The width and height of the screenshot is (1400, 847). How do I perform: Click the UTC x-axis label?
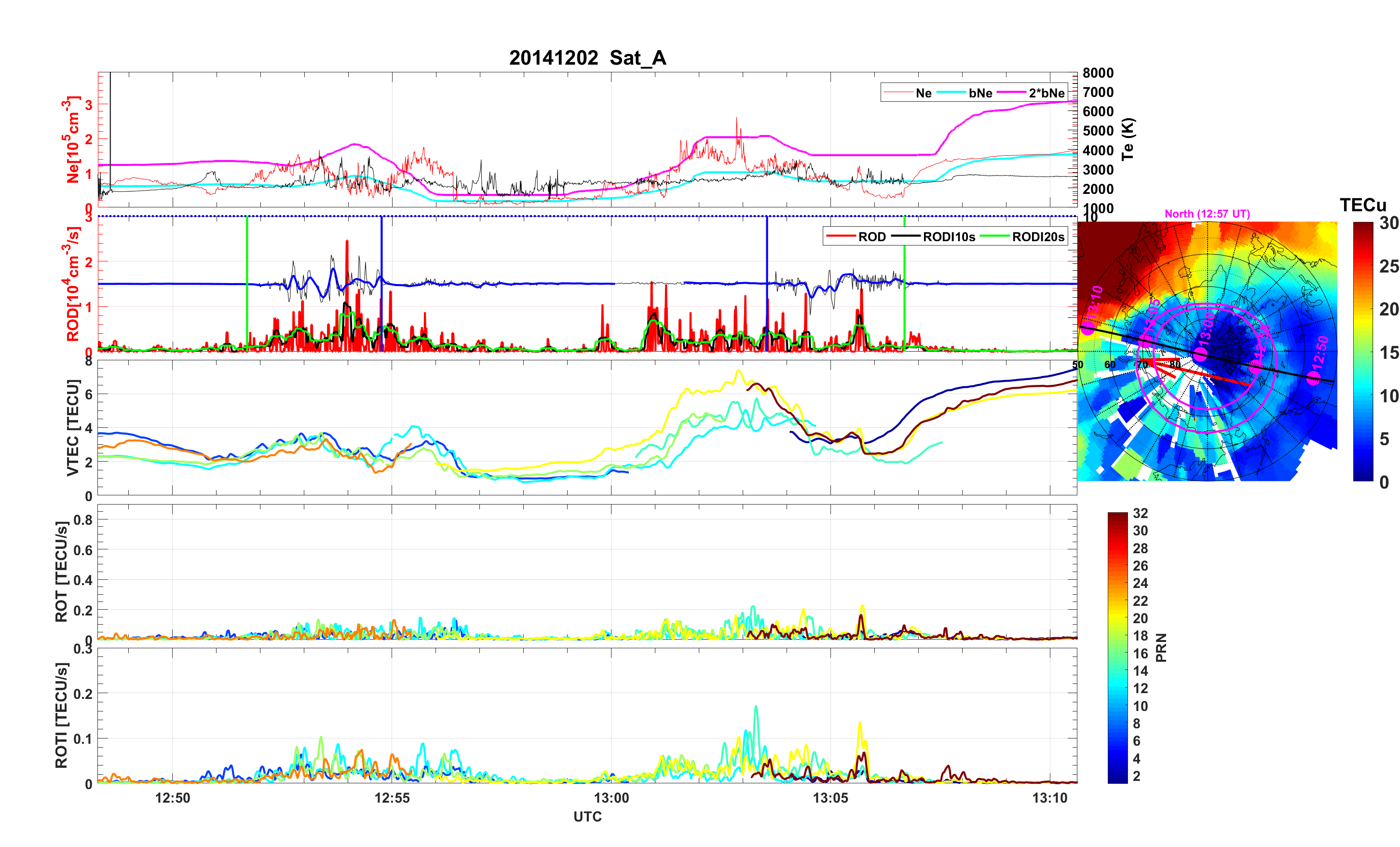[587, 816]
